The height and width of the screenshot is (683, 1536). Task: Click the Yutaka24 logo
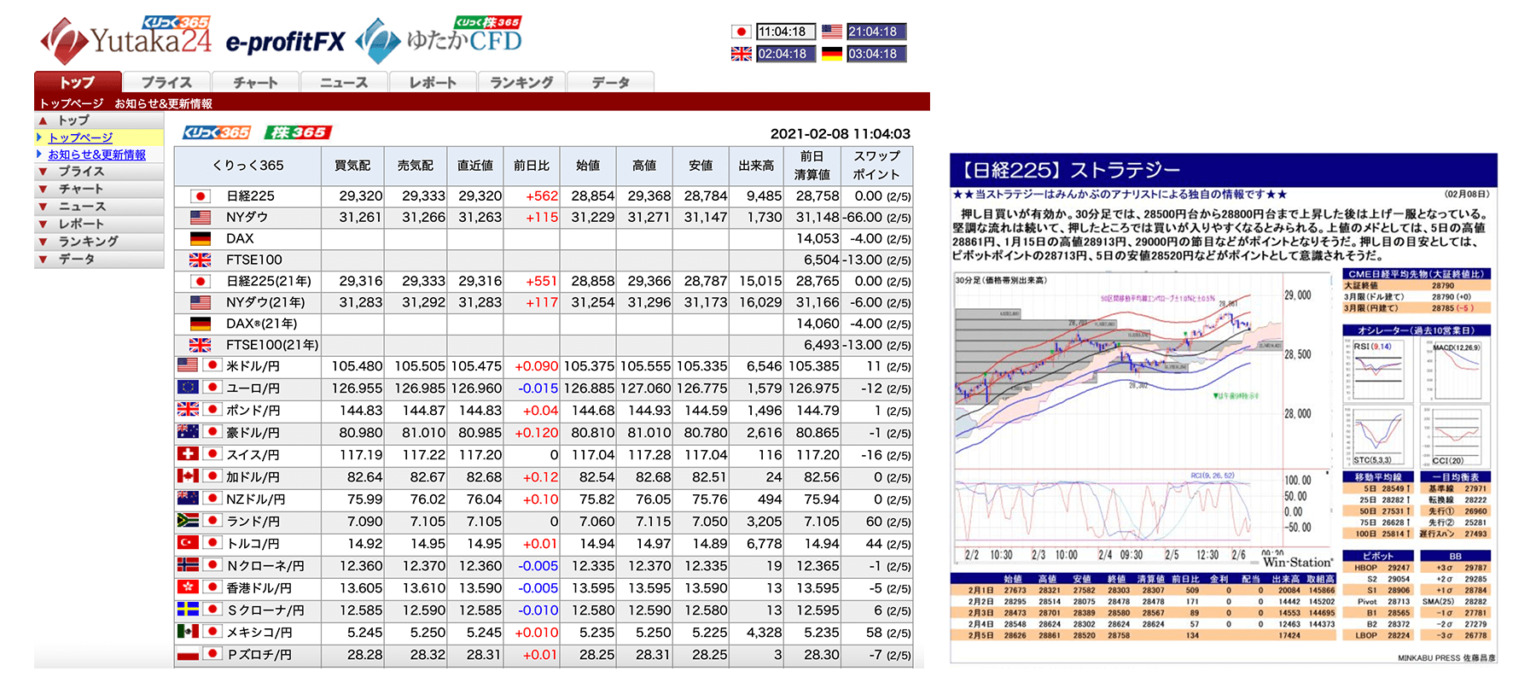click(x=125, y=40)
